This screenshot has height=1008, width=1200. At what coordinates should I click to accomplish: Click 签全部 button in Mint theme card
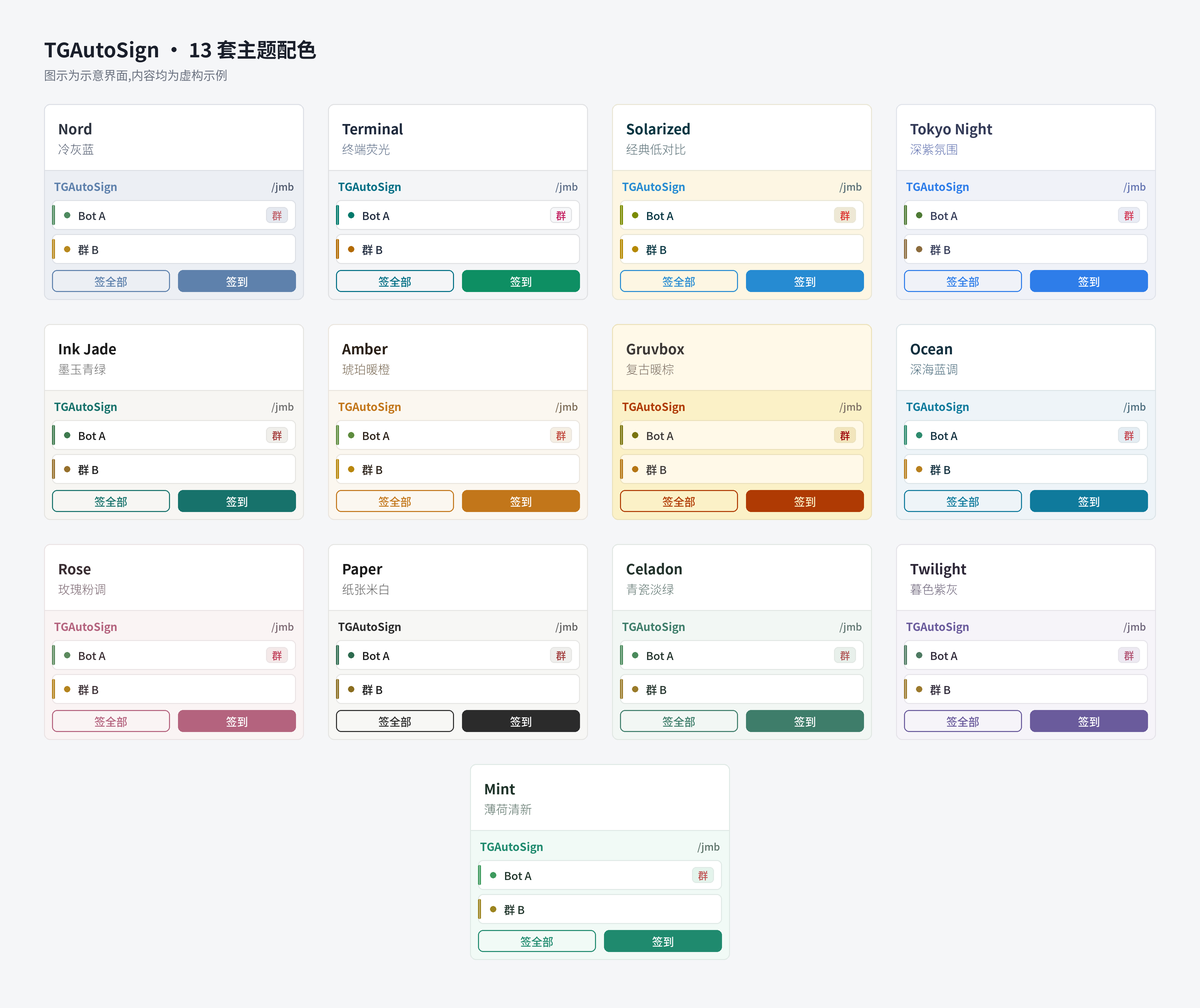pos(537,941)
